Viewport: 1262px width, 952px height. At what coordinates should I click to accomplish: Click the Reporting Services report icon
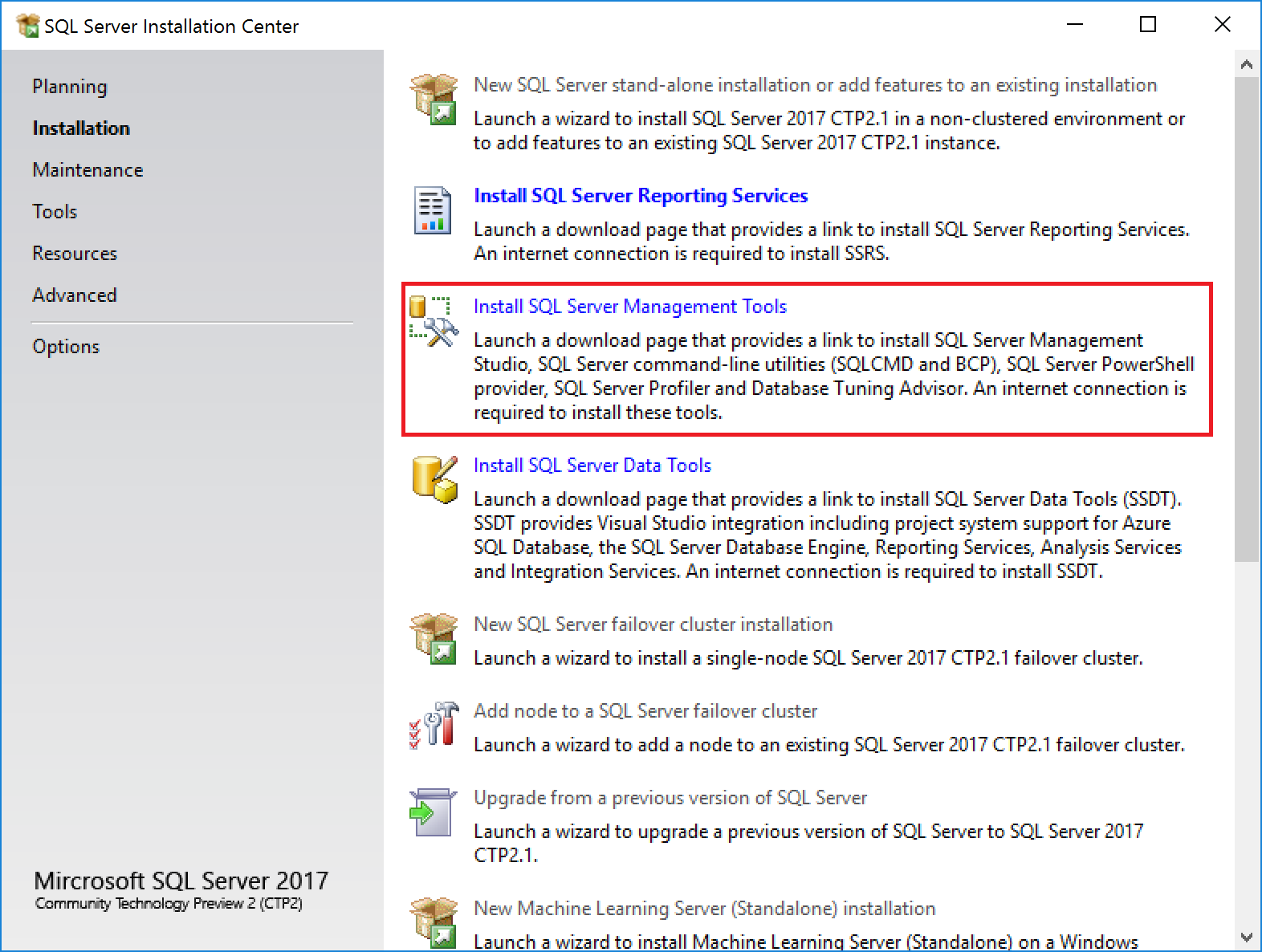point(433,210)
